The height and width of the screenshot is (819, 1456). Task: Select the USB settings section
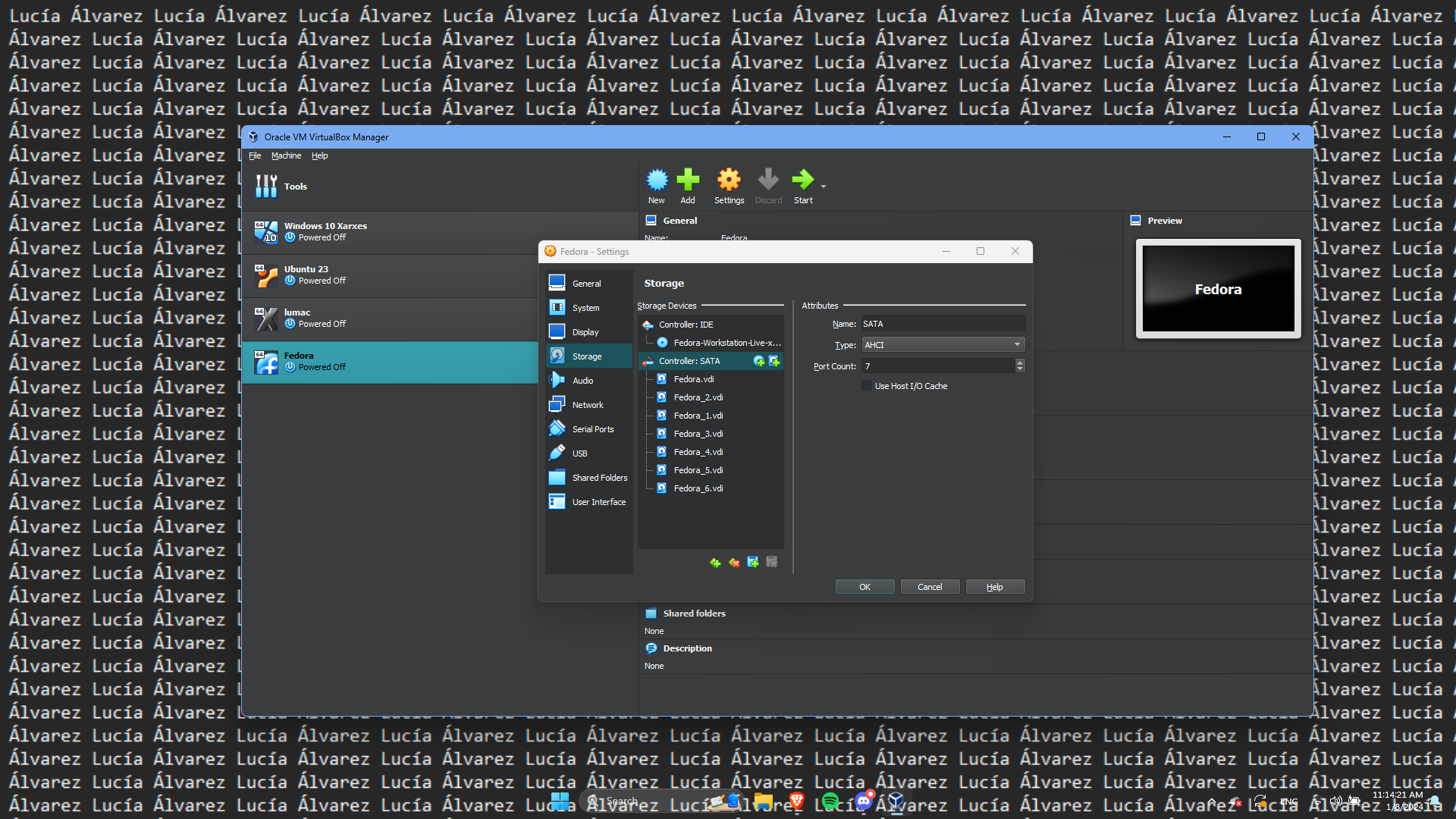(x=579, y=453)
